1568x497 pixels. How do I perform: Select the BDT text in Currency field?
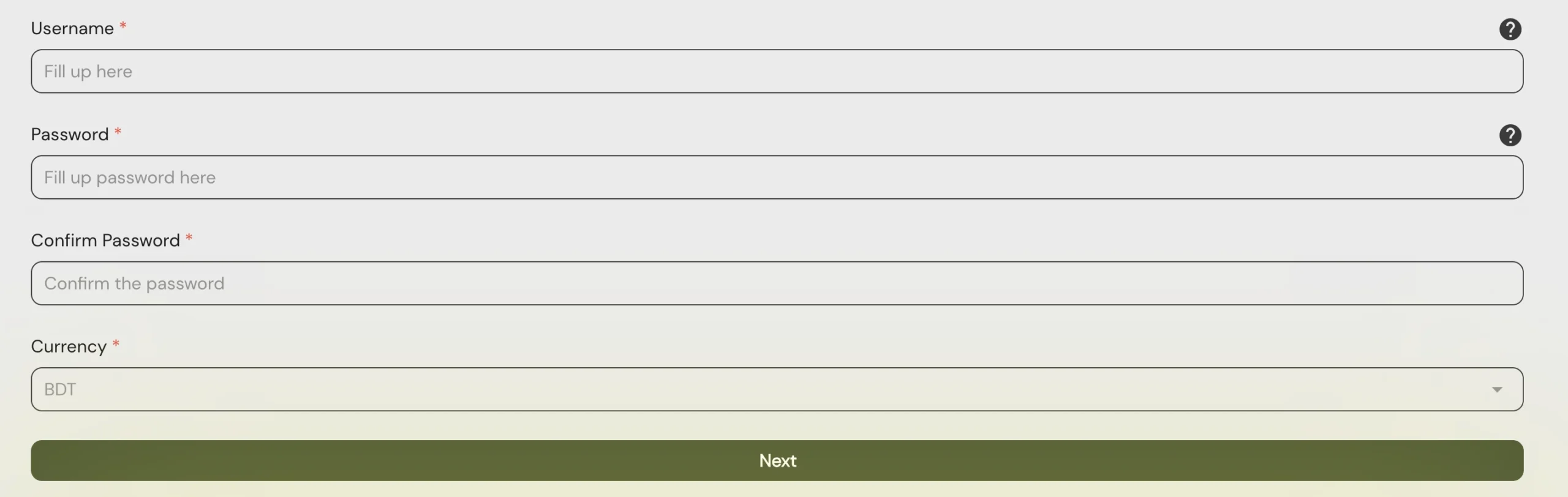click(60, 389)
